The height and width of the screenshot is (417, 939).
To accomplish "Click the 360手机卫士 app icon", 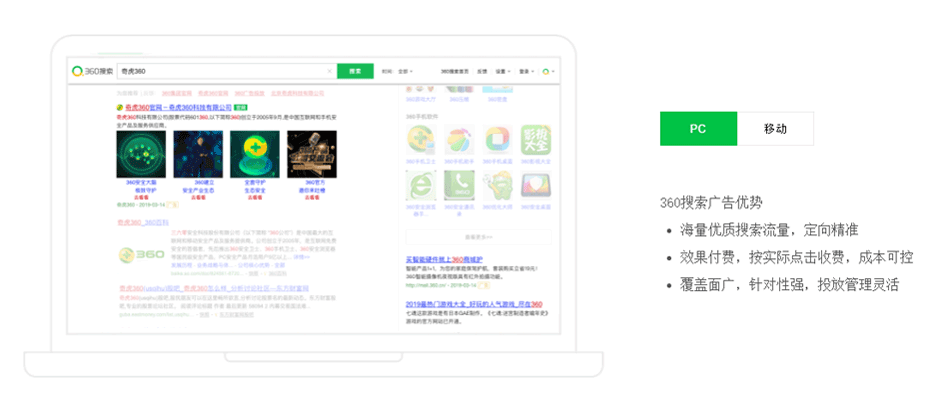I will [x=421, y=140].
